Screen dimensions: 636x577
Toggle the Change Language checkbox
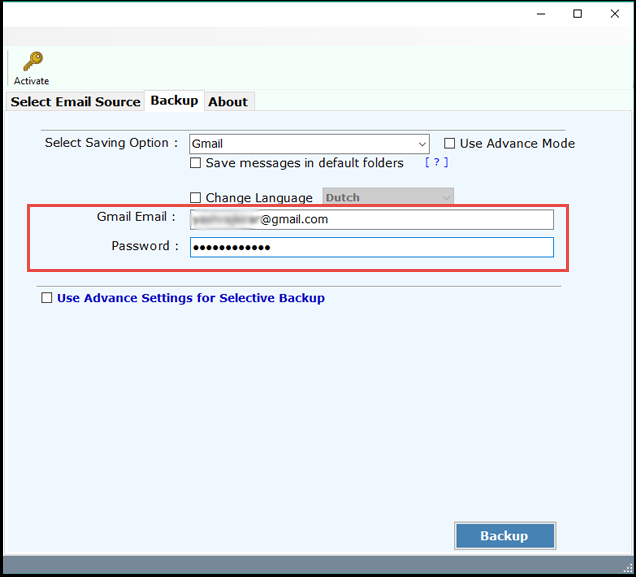[x=196, y=198]
